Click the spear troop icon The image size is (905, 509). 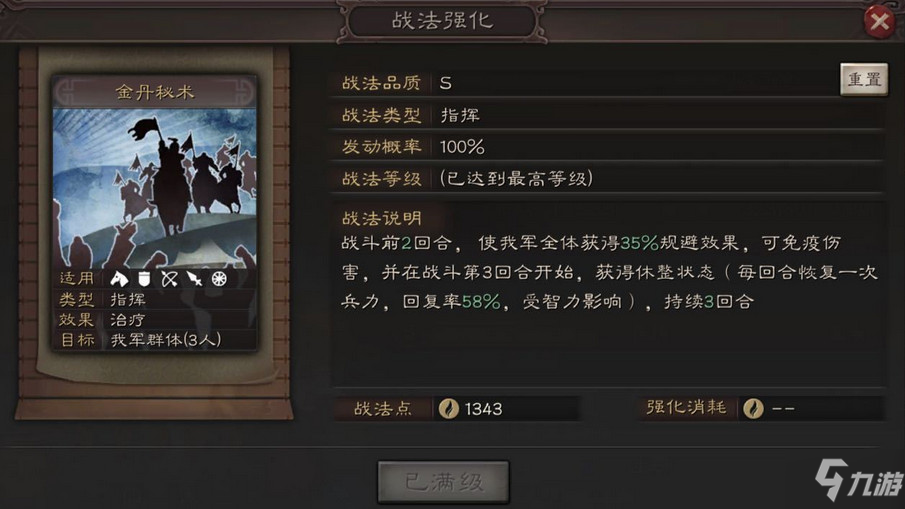coord(195,279)
